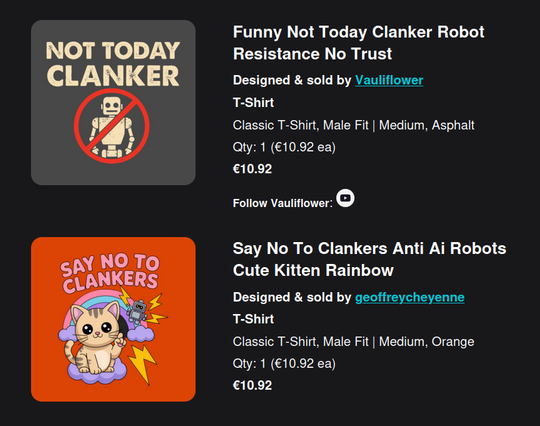Click the kitten illustration on orange design

tap(95, 337)
